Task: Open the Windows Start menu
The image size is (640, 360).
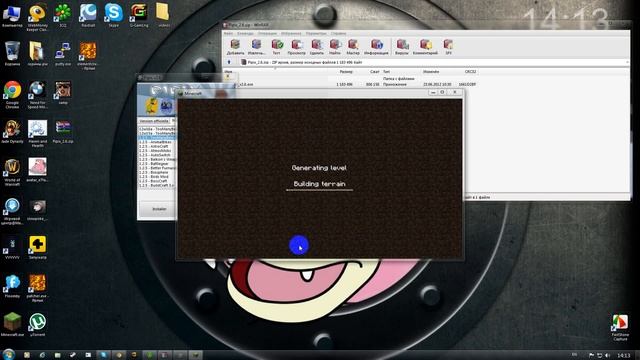Action: click(8, 354)
